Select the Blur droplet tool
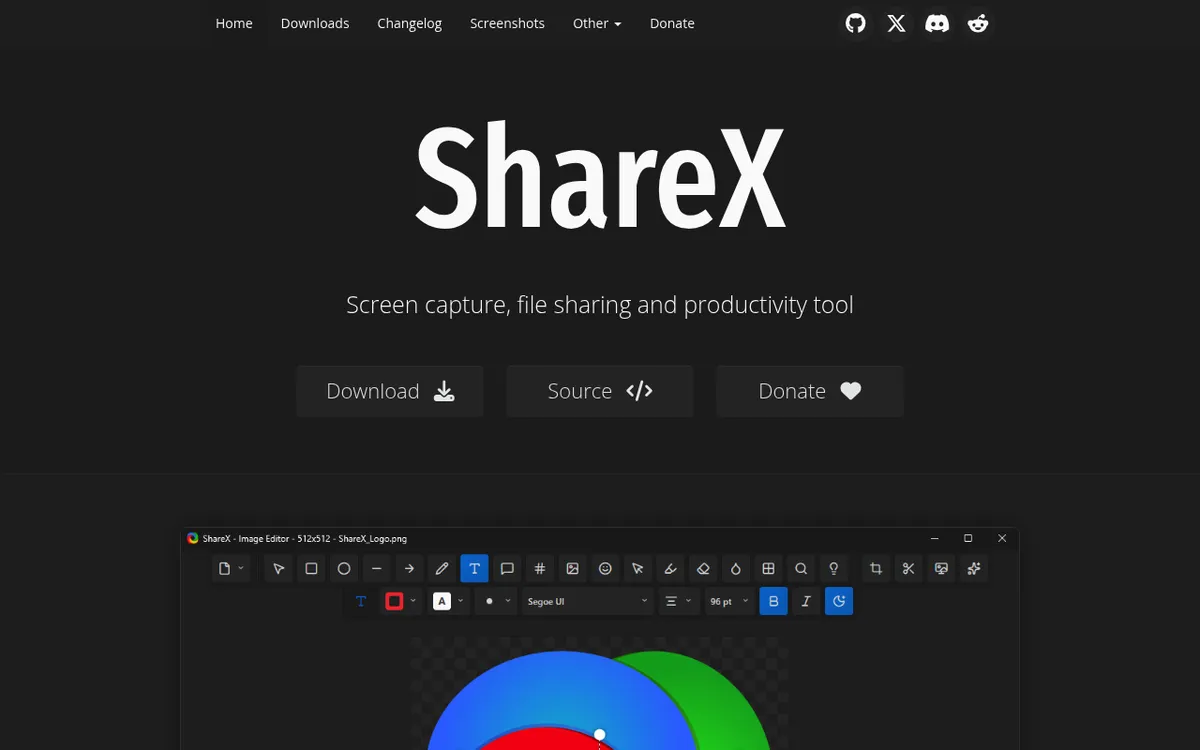The width and height of the screenshot is (1200, 750). (736, 569)
